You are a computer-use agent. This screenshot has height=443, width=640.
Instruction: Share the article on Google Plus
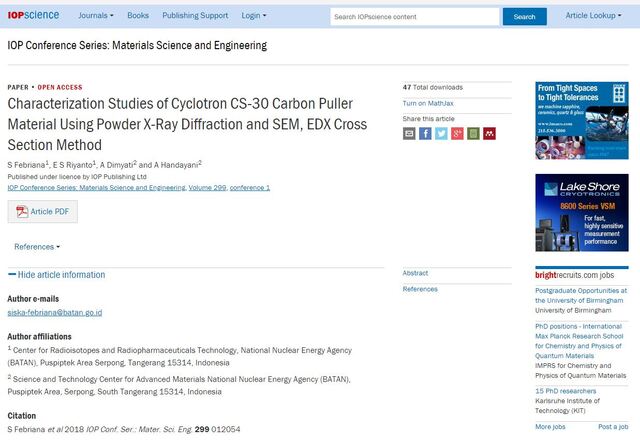[457, 133]
